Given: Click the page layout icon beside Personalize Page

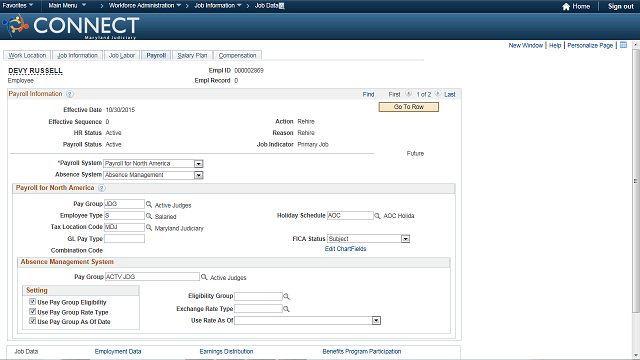Looking at the screenshot, I should click(x=623, y=45).
